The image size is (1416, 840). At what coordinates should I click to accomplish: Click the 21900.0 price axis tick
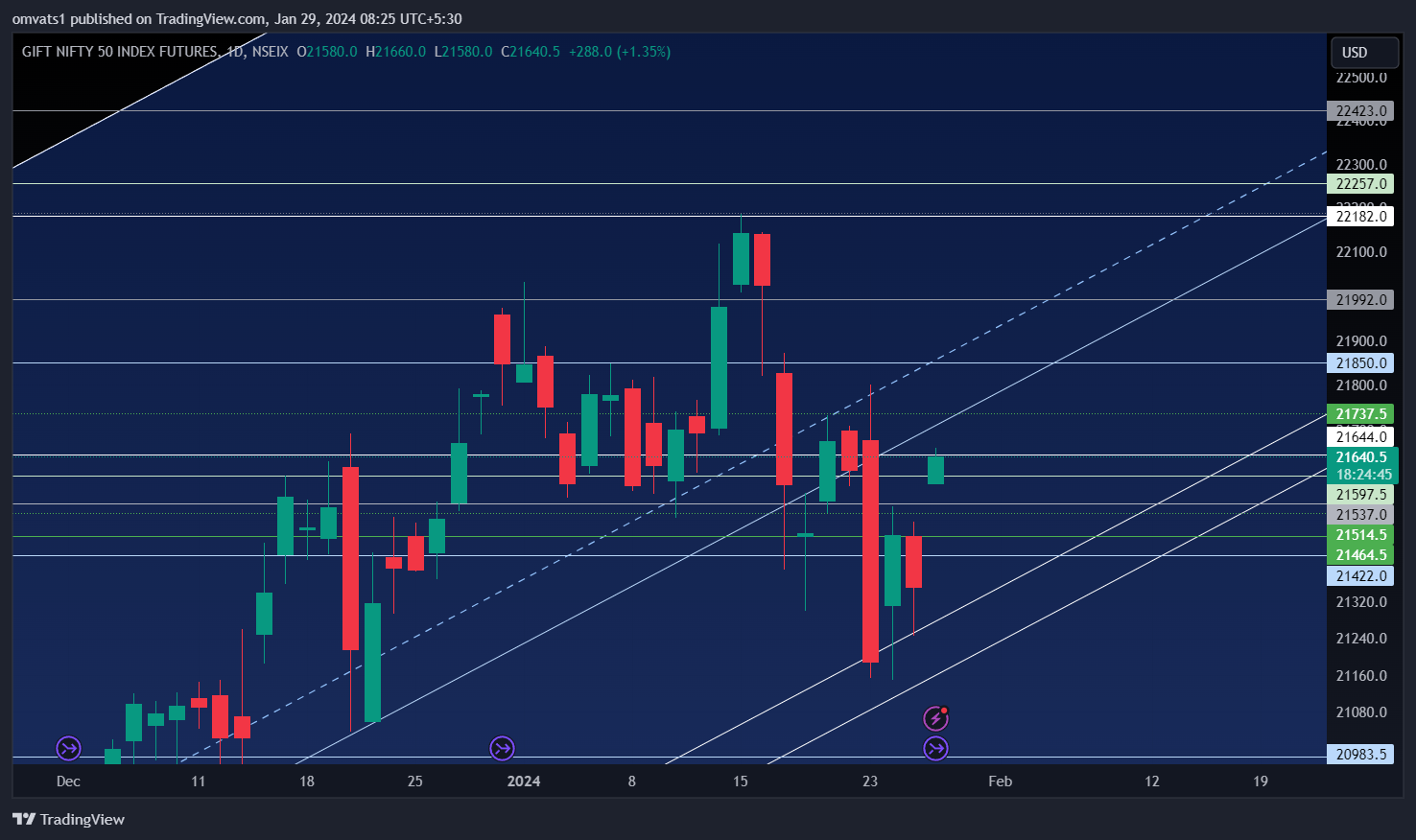point(1361,341)
